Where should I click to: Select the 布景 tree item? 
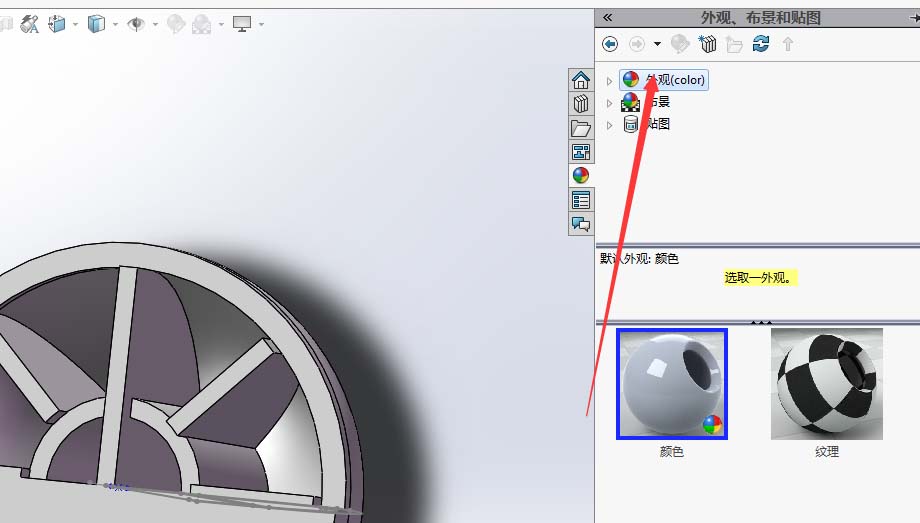645,102
